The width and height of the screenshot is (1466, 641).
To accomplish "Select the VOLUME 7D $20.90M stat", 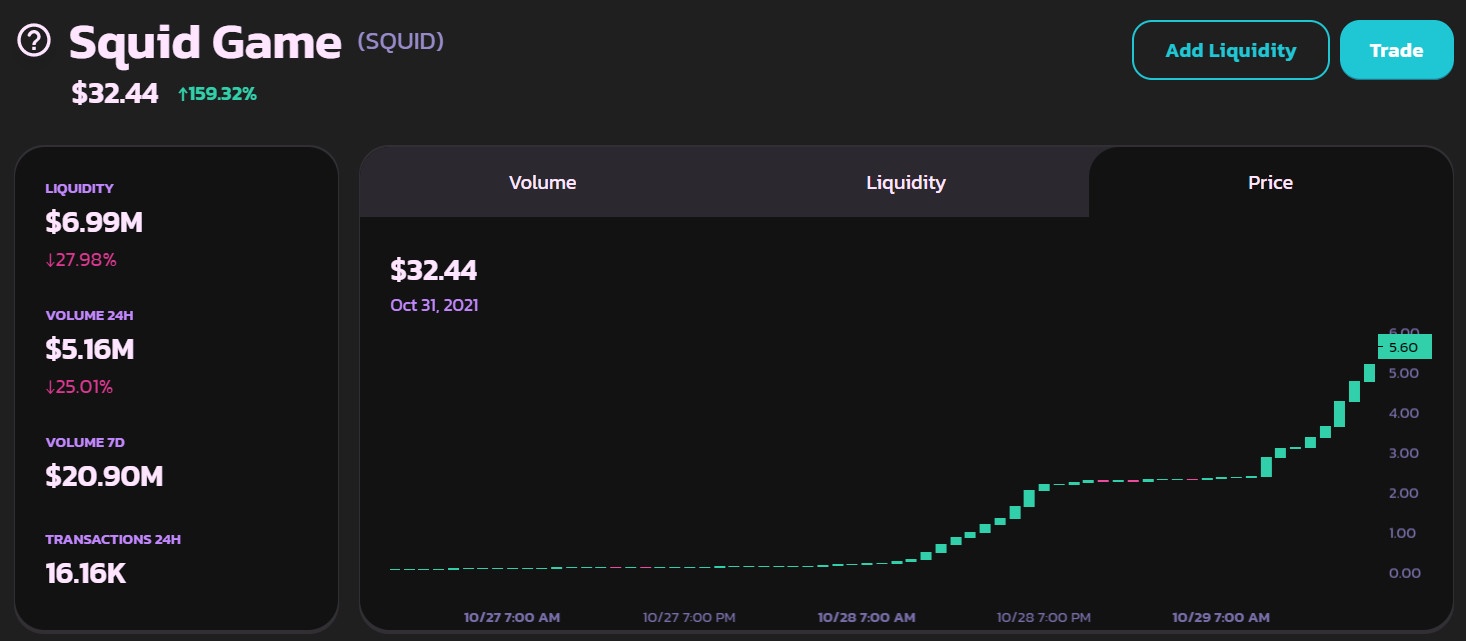I will 104,476.
